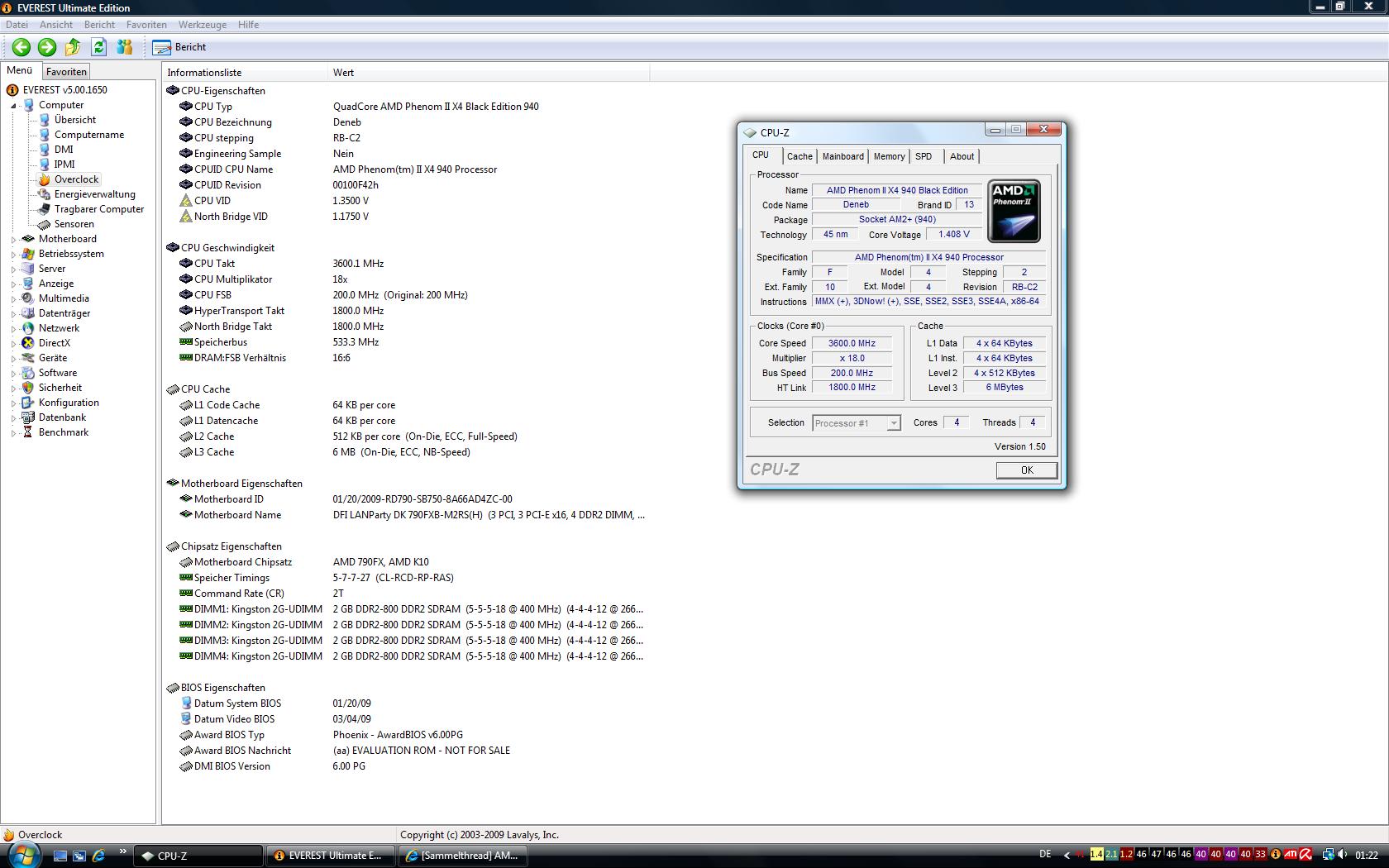Switch to Cache tab in CPU-Z
Viewport: 1389px width, 868px height.
pos(800,156)
